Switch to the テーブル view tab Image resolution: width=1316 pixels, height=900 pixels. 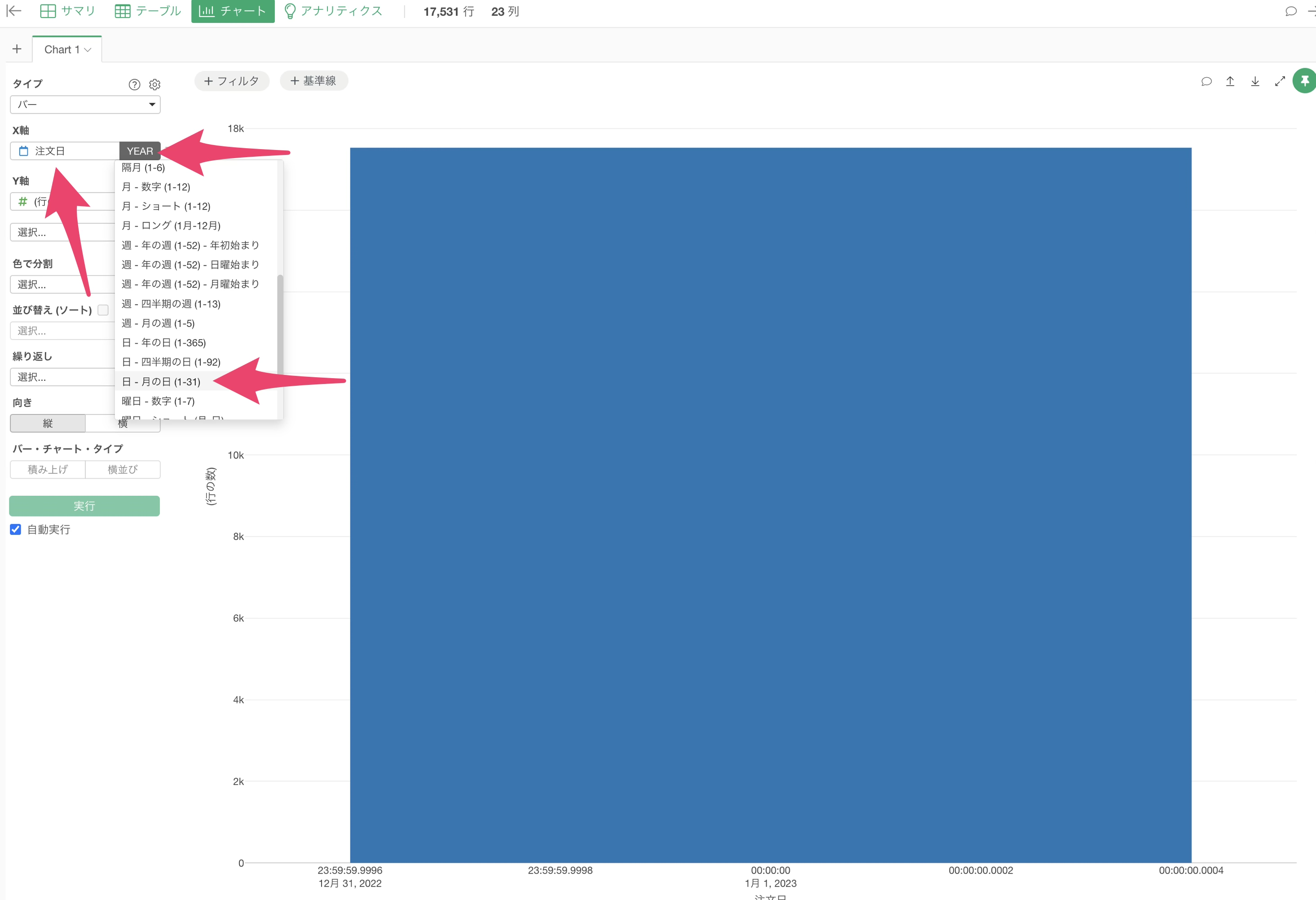147,11
